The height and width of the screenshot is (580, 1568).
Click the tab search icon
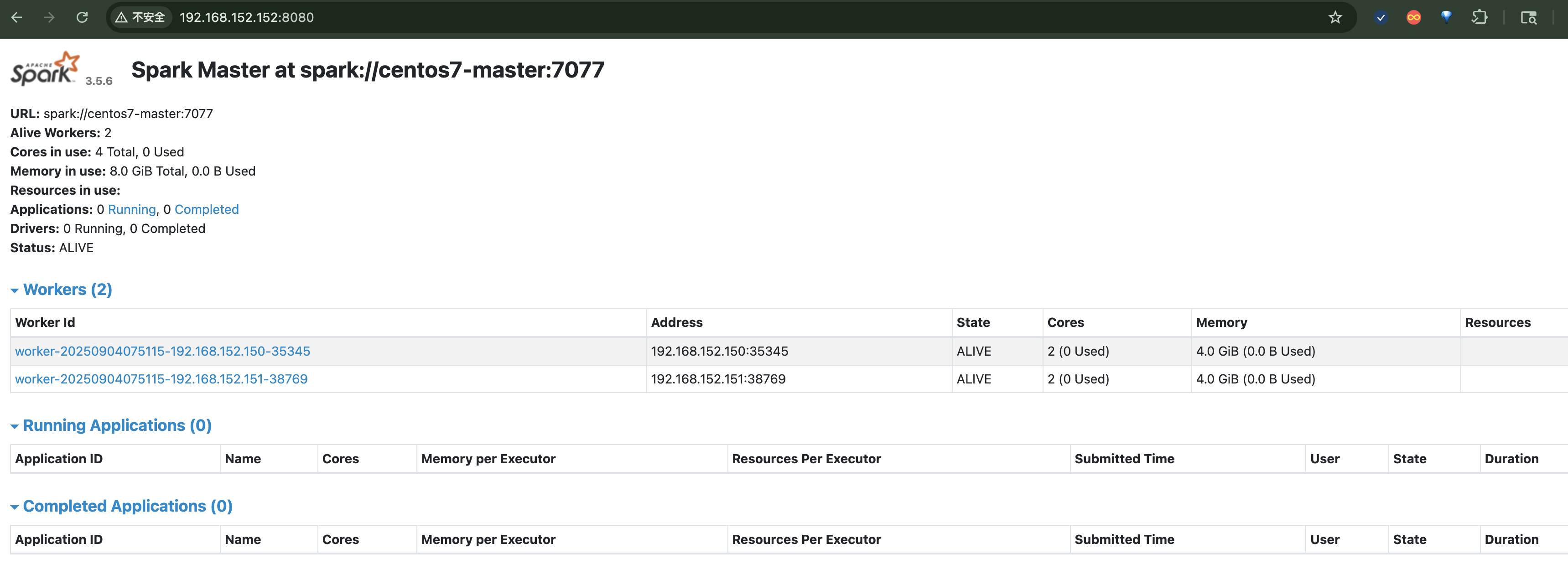coord(1529,18)
